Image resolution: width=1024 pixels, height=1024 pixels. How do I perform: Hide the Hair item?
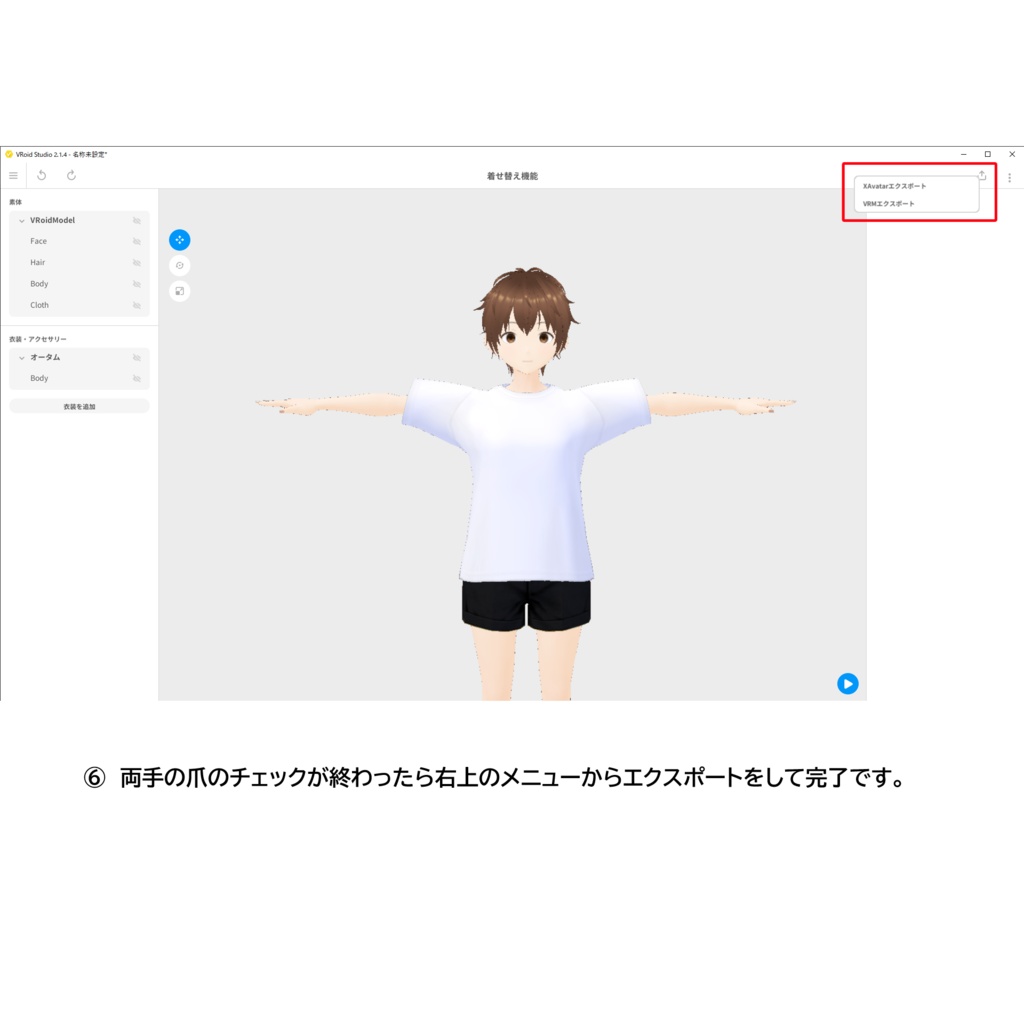point(137,262)
